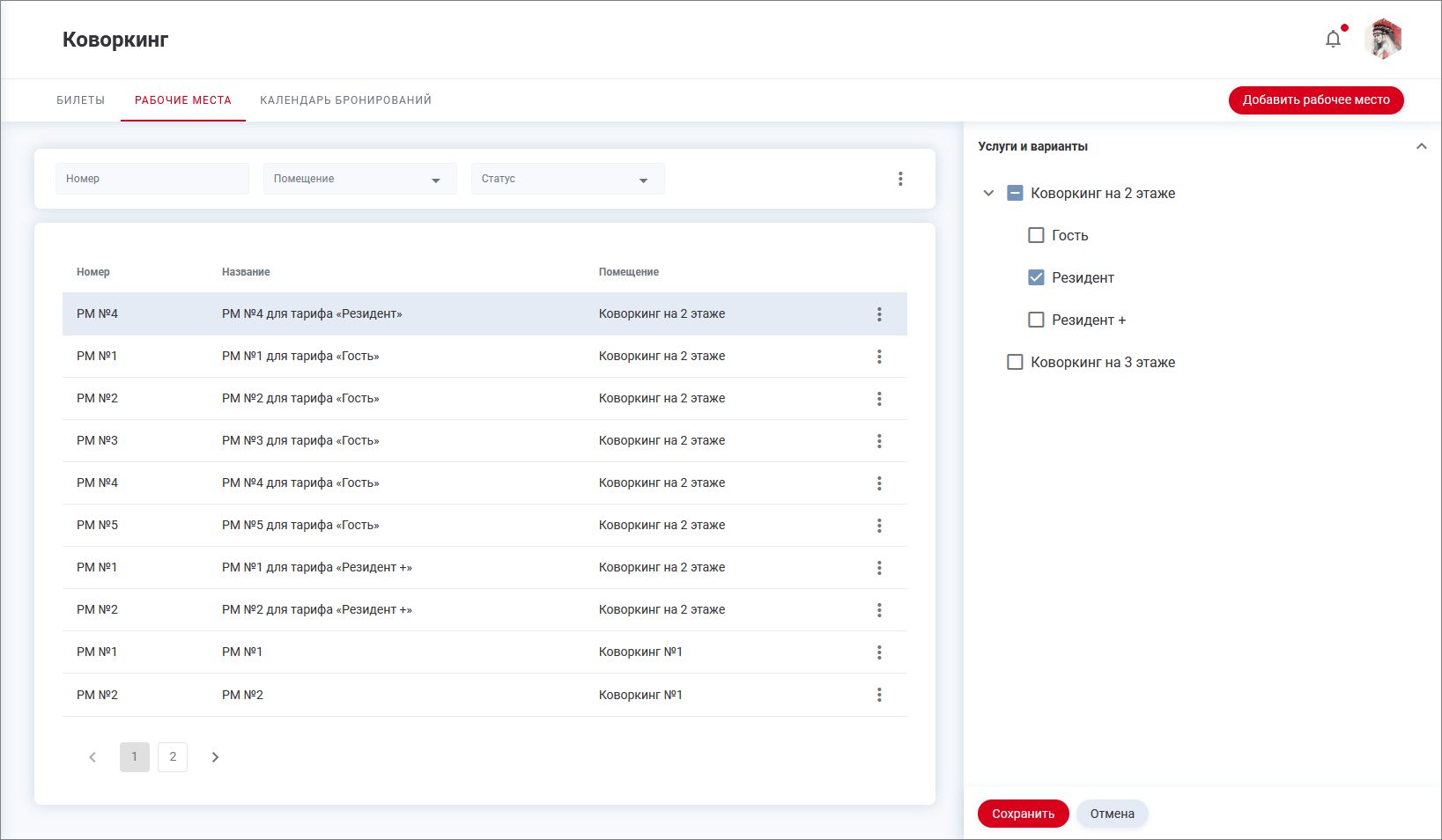Uncheck the Резидент checkbox
1442x840 pixels.
tap(1036, 277)
